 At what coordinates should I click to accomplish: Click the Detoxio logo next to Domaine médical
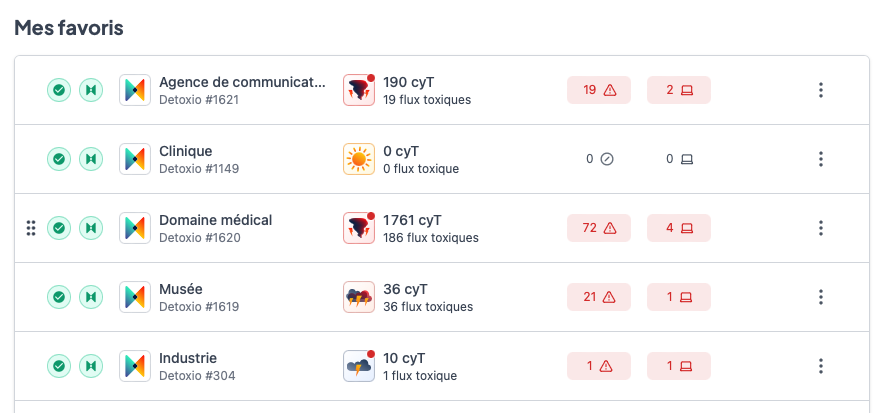[135, 228]
